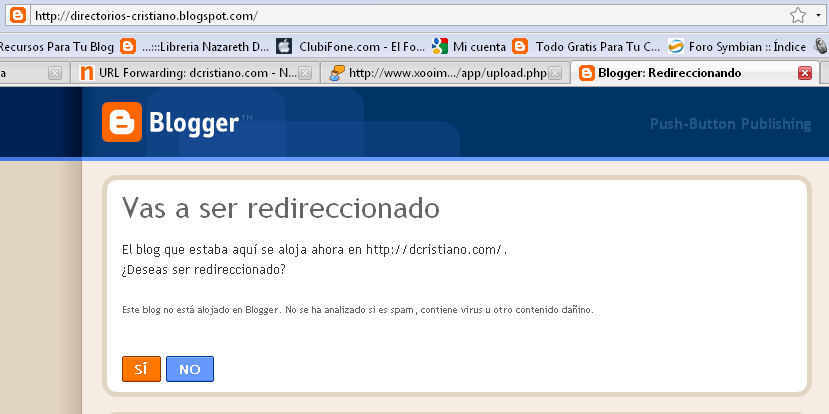Select the Blogger: Redireccionando tab
The width and height of the screenshot is (829, 414).
pyautogui.click(x=694, y=73)
